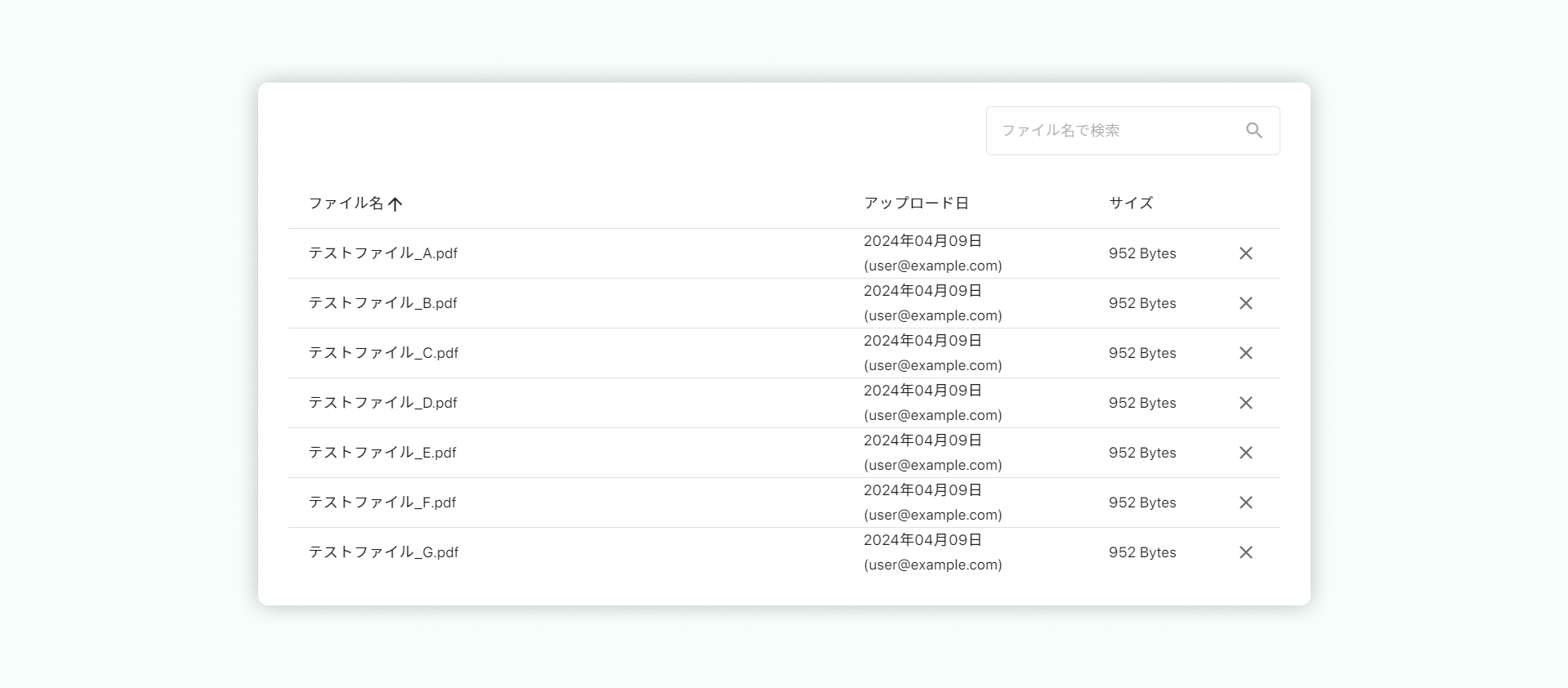Click file name テストファイル_E.pdf
Viewport: 1568px width, 688px height.
coord(382,453)
